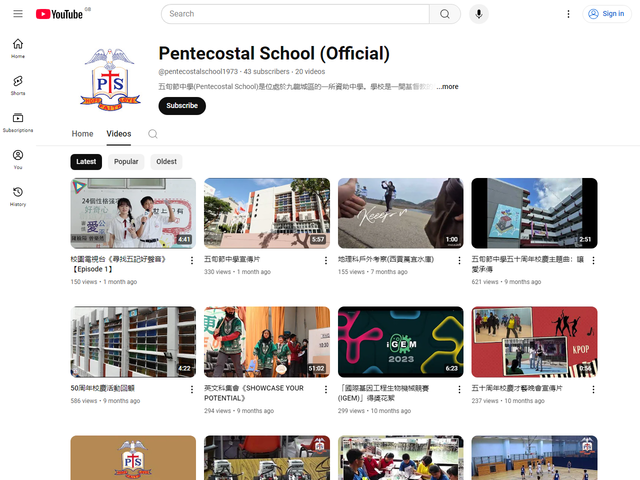
Task: Click the Sign in button
Action: coord(606,14)
